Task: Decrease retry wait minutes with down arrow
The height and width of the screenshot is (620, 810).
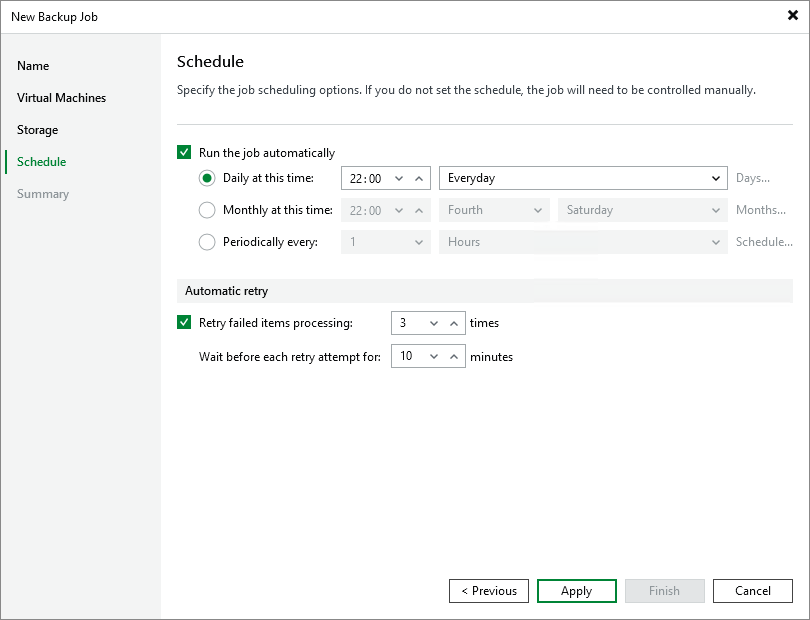Action: [x=434, y=357]
